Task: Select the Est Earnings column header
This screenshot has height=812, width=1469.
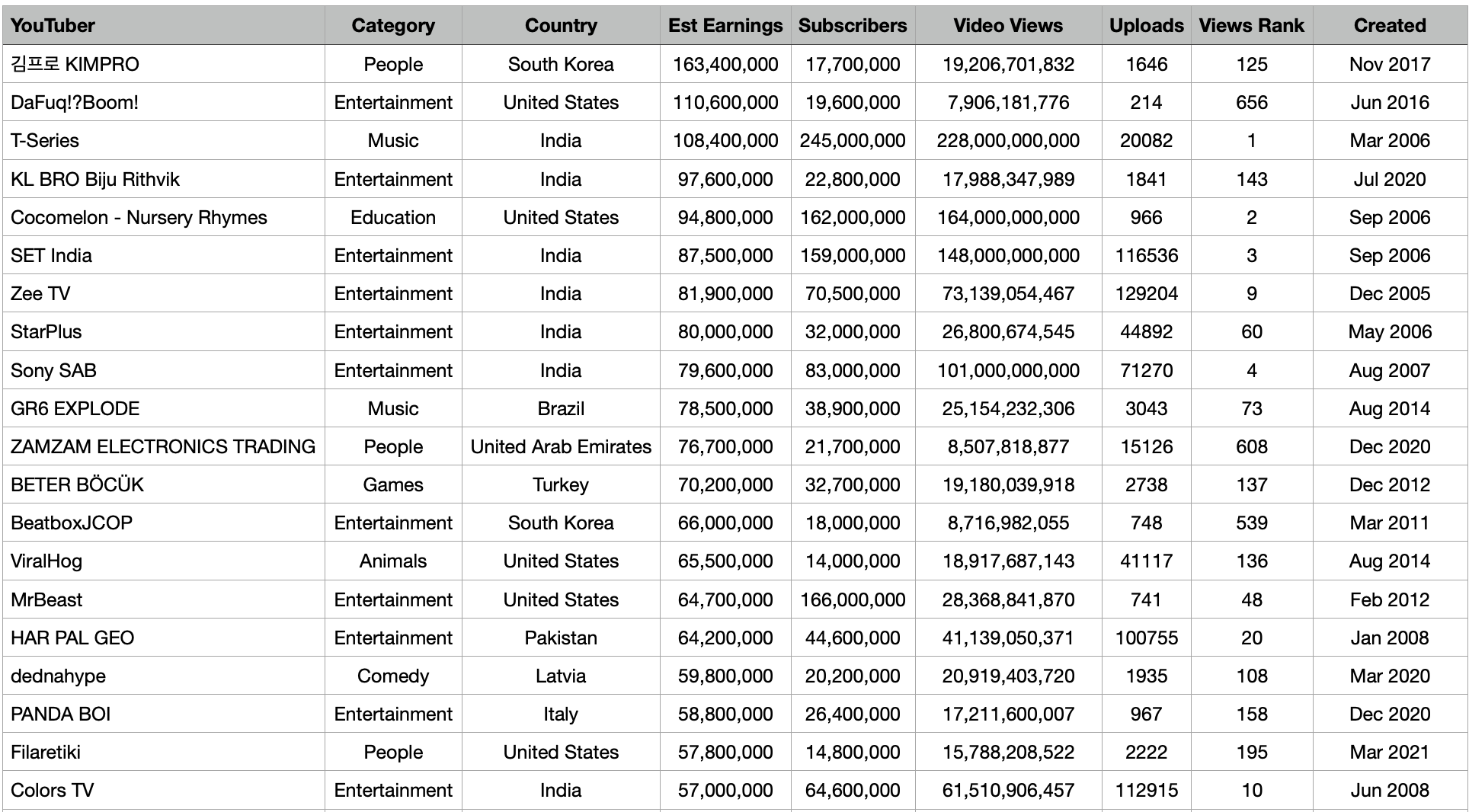Action: pos(725,25)
